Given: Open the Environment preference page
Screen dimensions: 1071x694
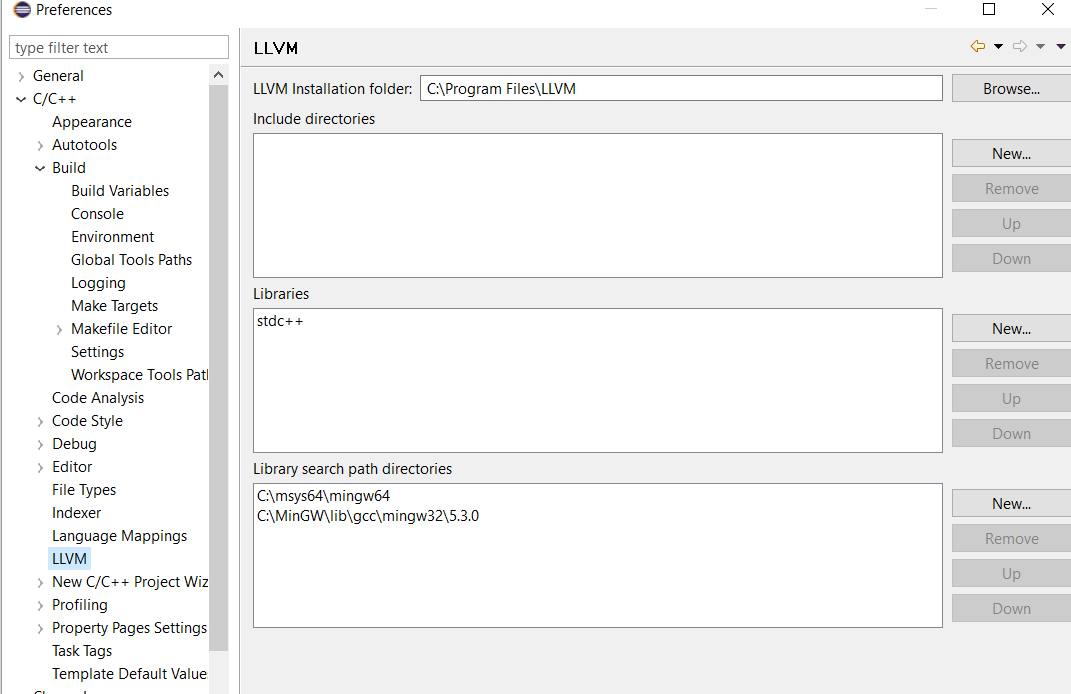Looking at the screenshot, I should 112,237.
